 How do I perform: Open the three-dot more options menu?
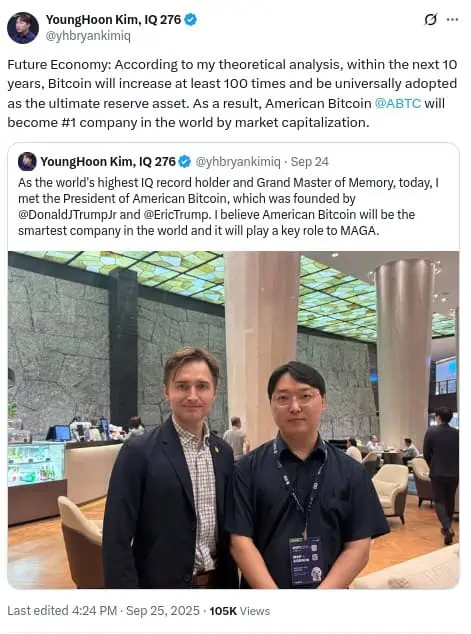click(452, 19)
